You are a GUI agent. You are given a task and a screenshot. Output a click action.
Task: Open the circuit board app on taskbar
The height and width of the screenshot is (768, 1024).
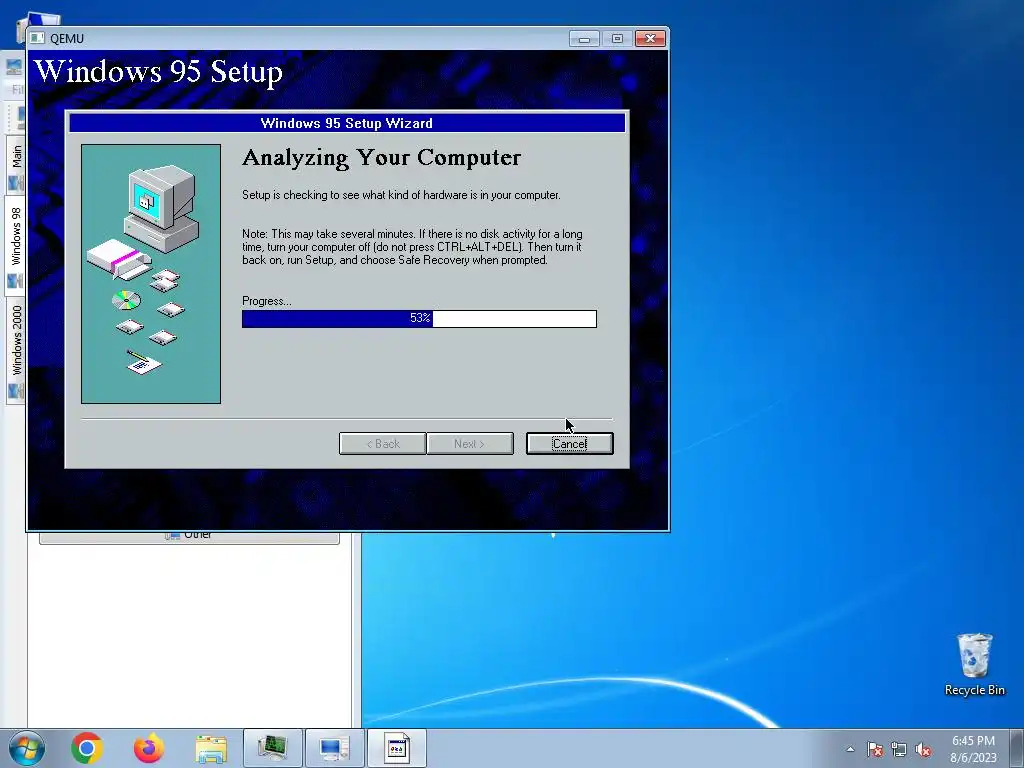click(x=272, y=748)
